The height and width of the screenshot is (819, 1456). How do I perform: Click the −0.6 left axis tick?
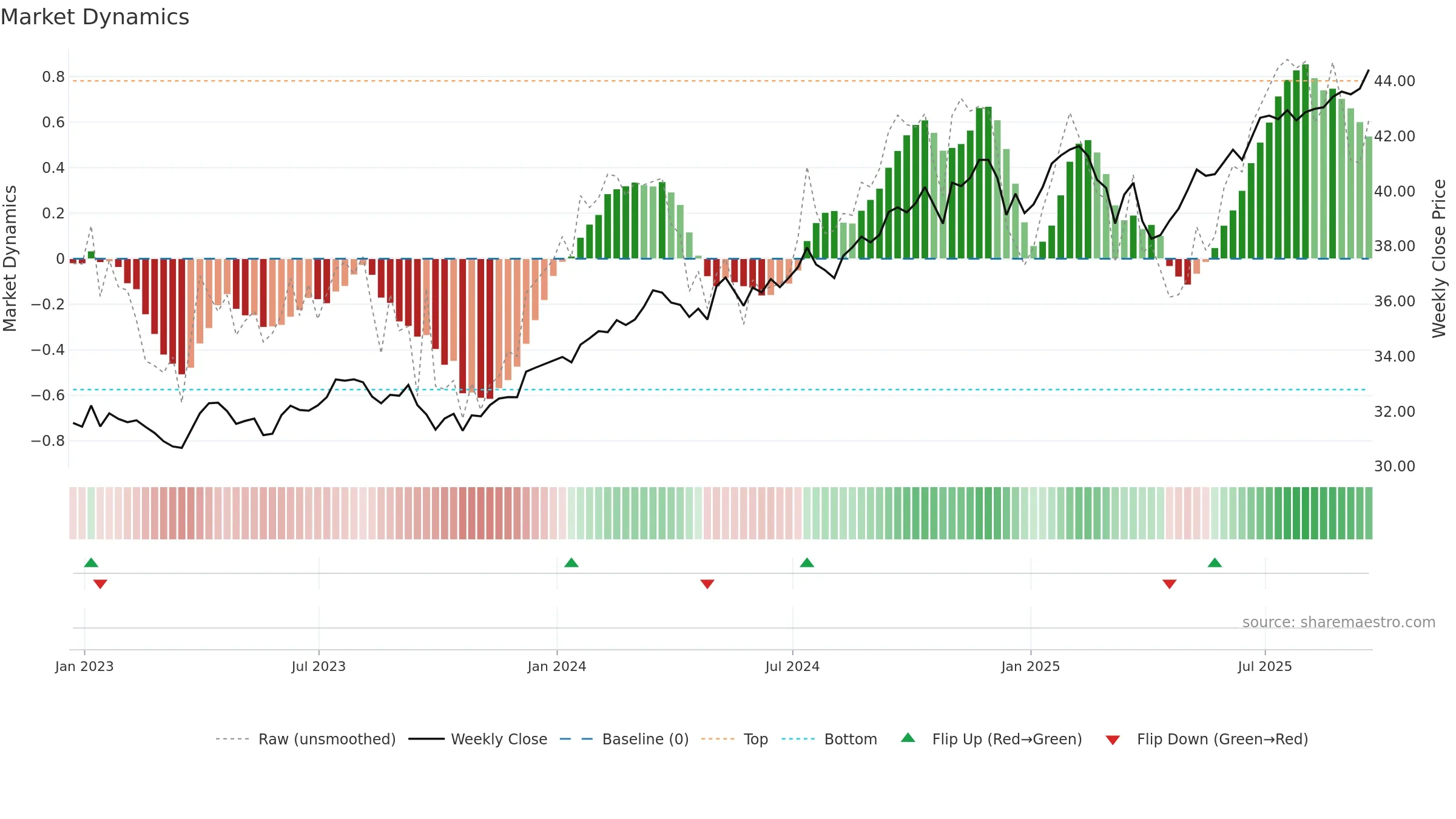click(48, 395)
